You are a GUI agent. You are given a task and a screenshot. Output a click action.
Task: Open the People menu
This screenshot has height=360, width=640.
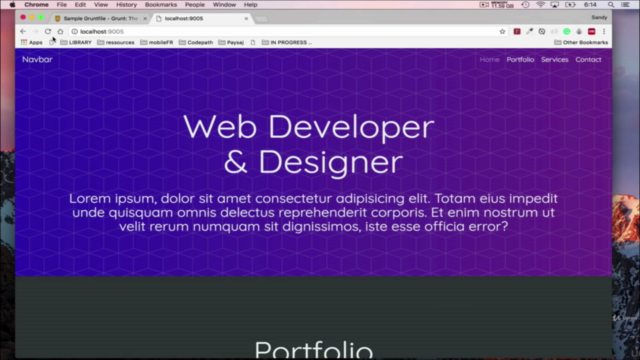click(195, 4)
